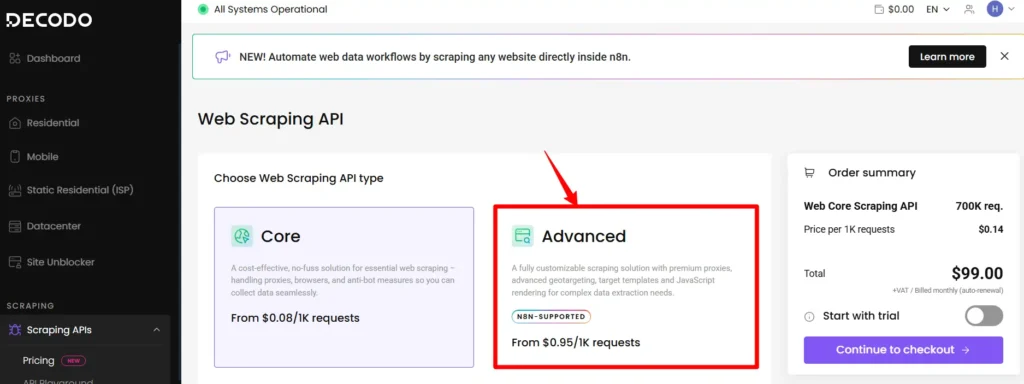The image size is (1024, 384).
Task: Click the Residential camera icon
Action: click(15, 123)
